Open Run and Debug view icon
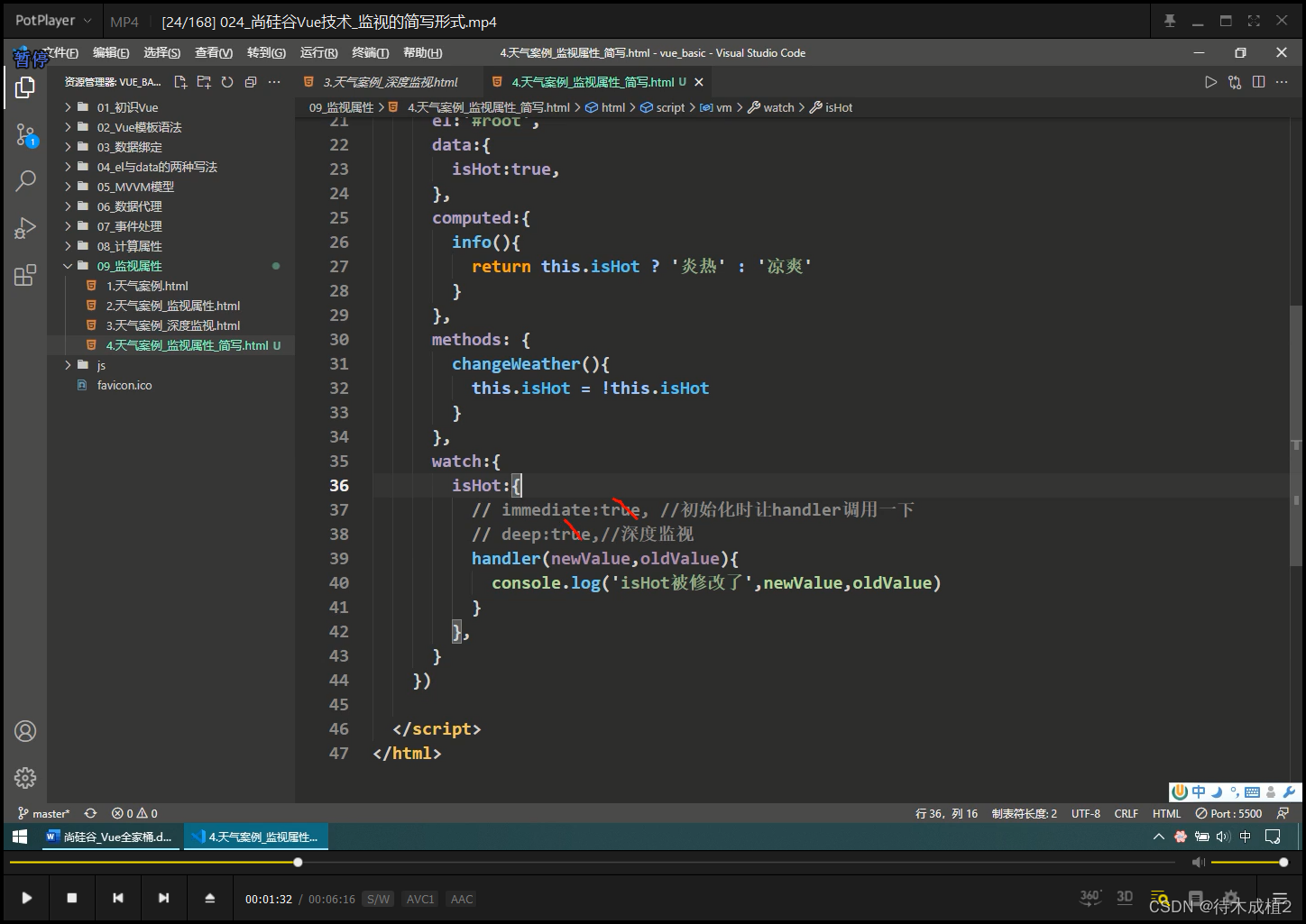This screenshot has width=1306, height=924. click(25, 227)
